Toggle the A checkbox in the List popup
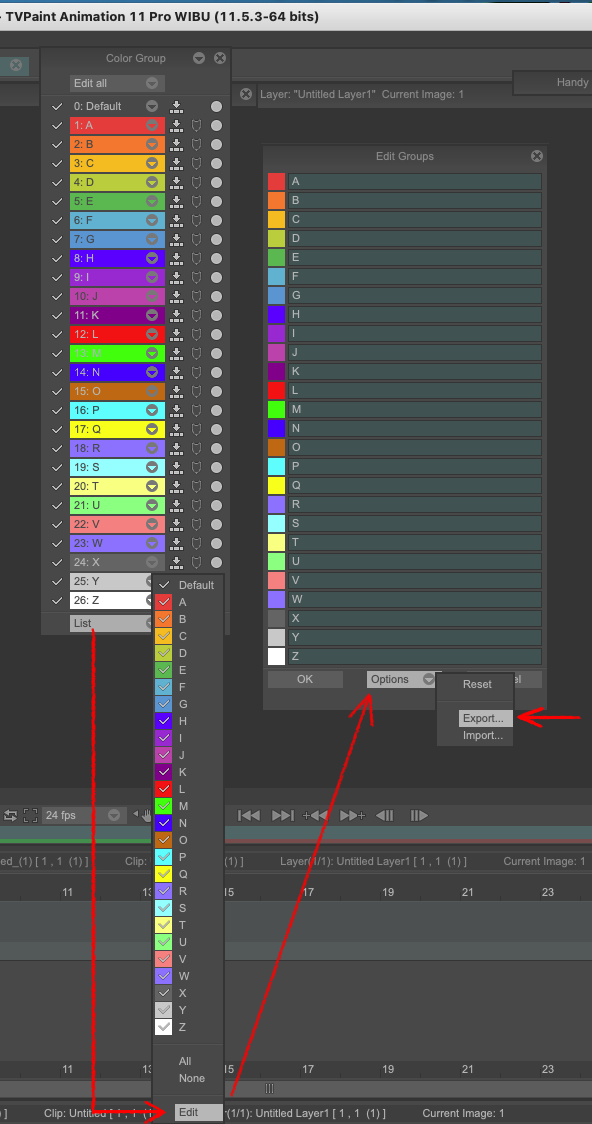This screenshot has width=592, height=1124. [x=164, y=601]
